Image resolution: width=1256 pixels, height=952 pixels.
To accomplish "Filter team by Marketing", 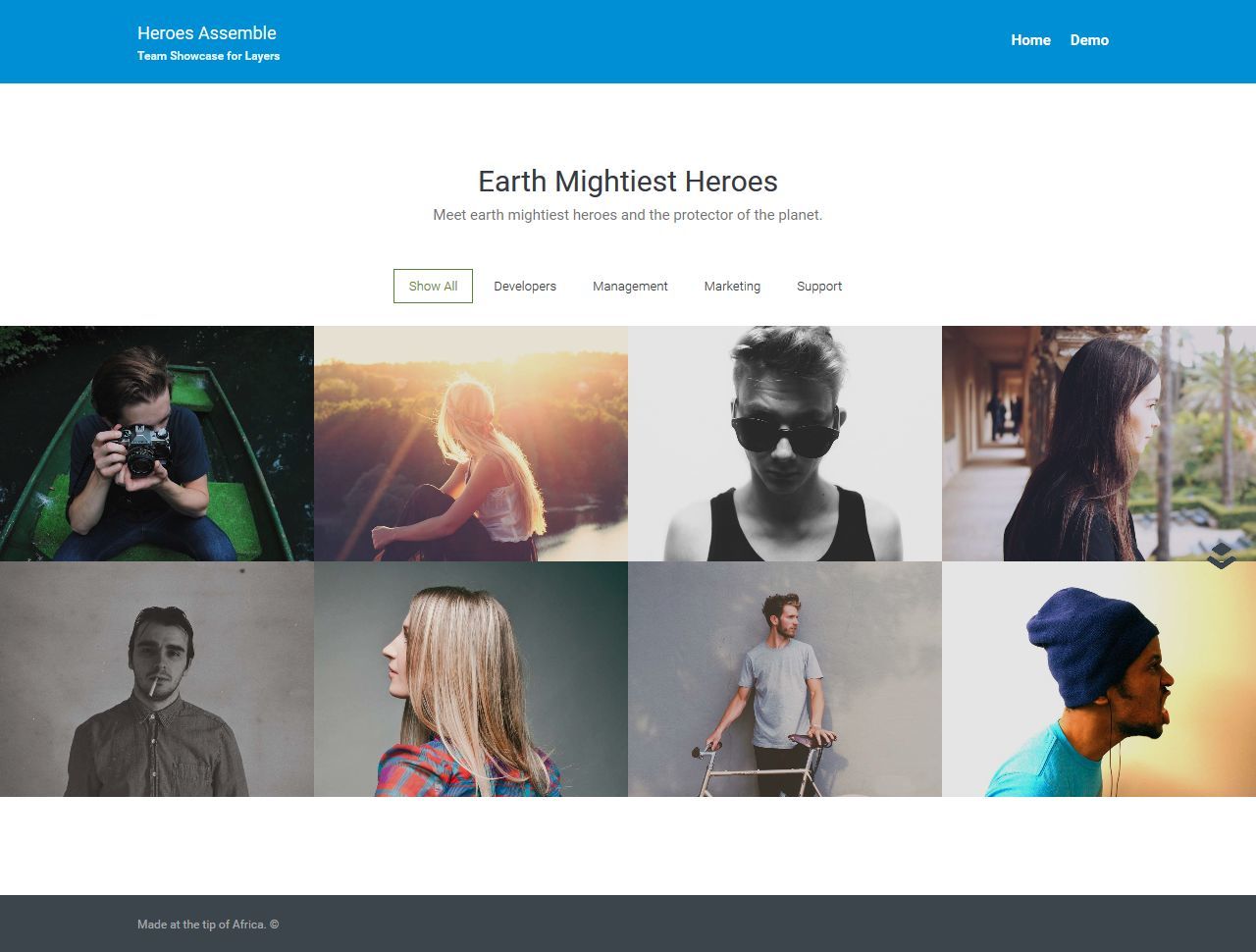I will coord(732,286).
